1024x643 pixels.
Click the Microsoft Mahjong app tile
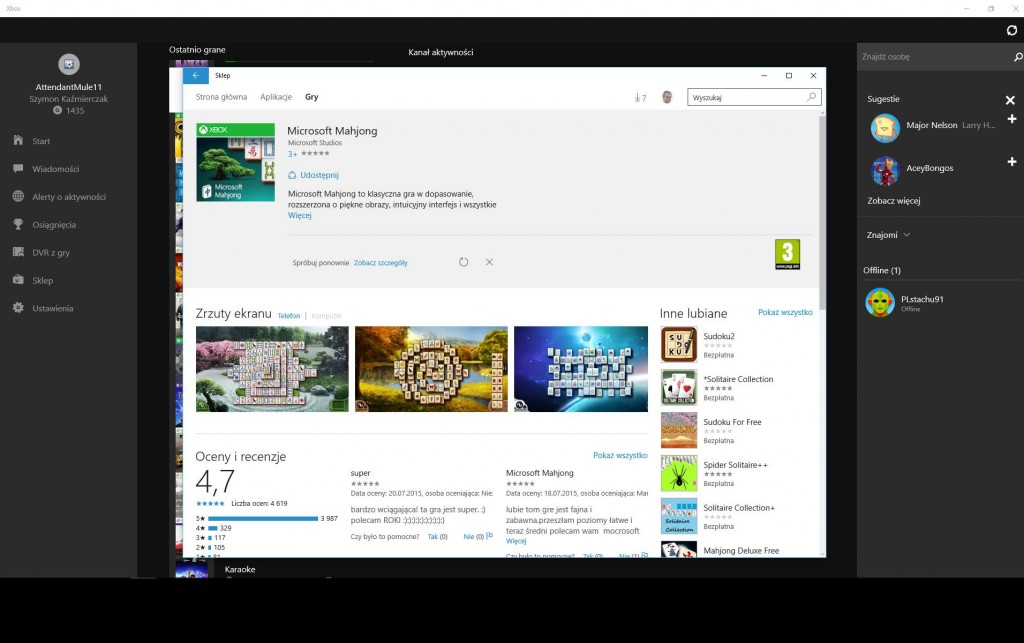(x=235, y=163)
